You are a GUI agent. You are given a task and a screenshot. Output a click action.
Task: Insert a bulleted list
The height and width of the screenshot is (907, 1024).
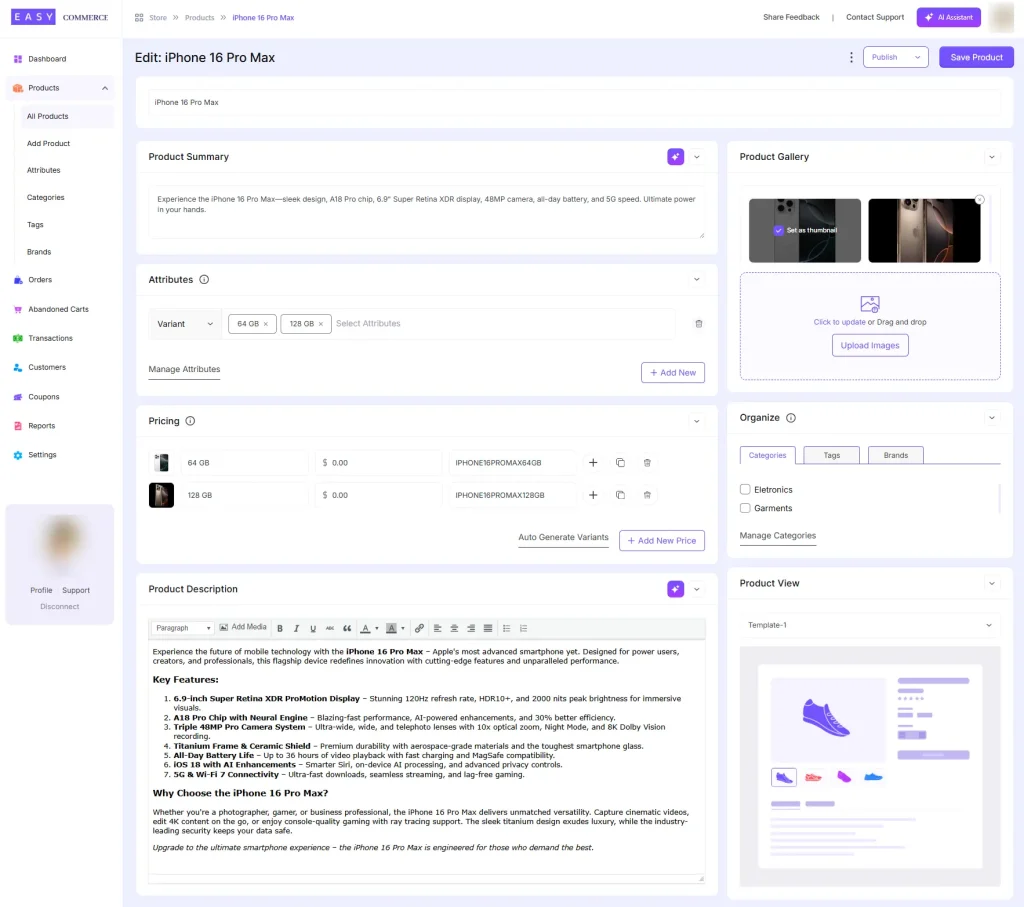pos(506,628)
